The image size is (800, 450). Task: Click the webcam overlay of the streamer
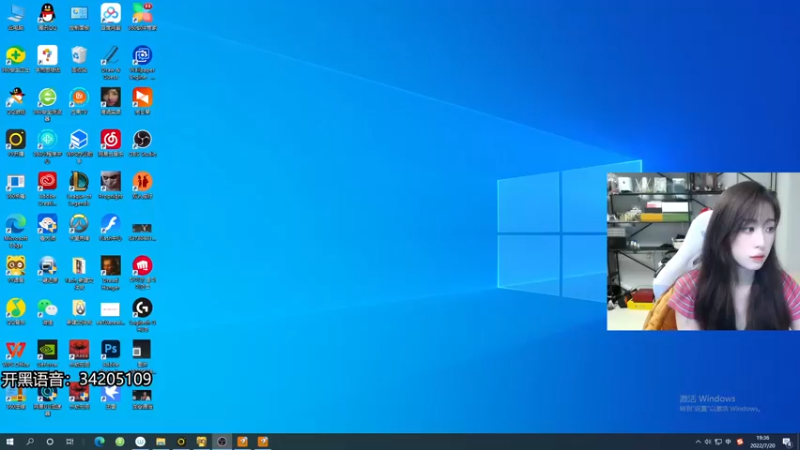(x=703, y=252)
